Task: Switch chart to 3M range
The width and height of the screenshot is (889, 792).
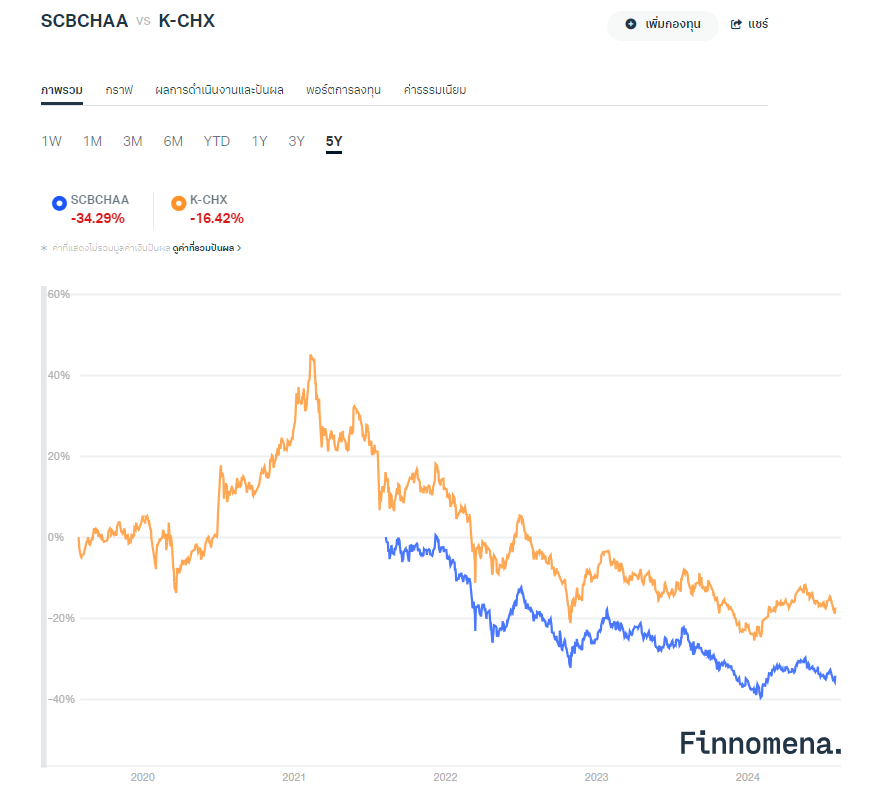Action: click(x=133, y=141)
